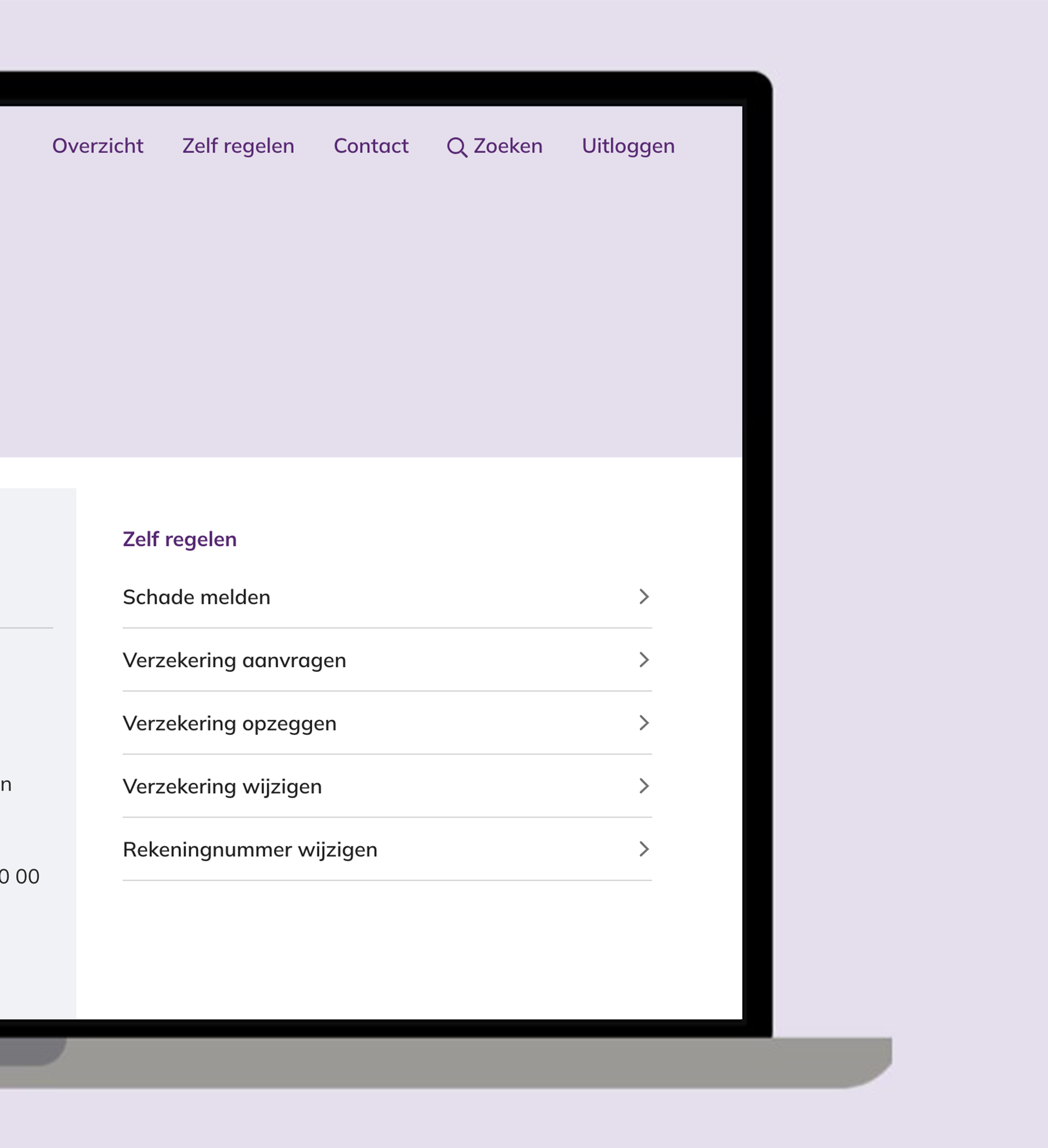Viewport: 1048px width, 1148px height.
Task: Click the magnifying glass search icon
Action: click(x=456, y=147)
